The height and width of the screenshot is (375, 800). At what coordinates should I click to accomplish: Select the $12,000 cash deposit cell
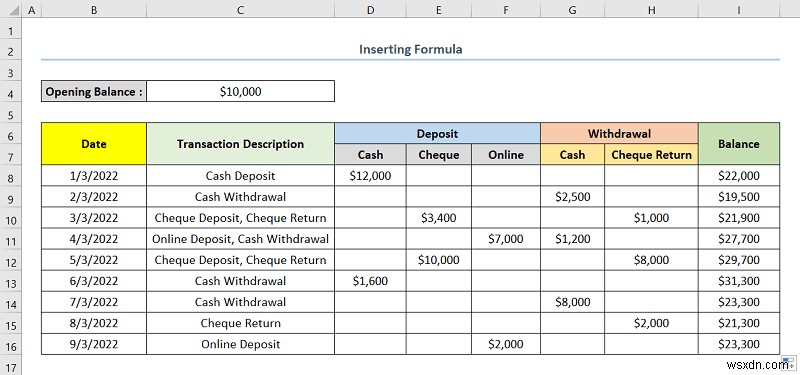[370, 176]
